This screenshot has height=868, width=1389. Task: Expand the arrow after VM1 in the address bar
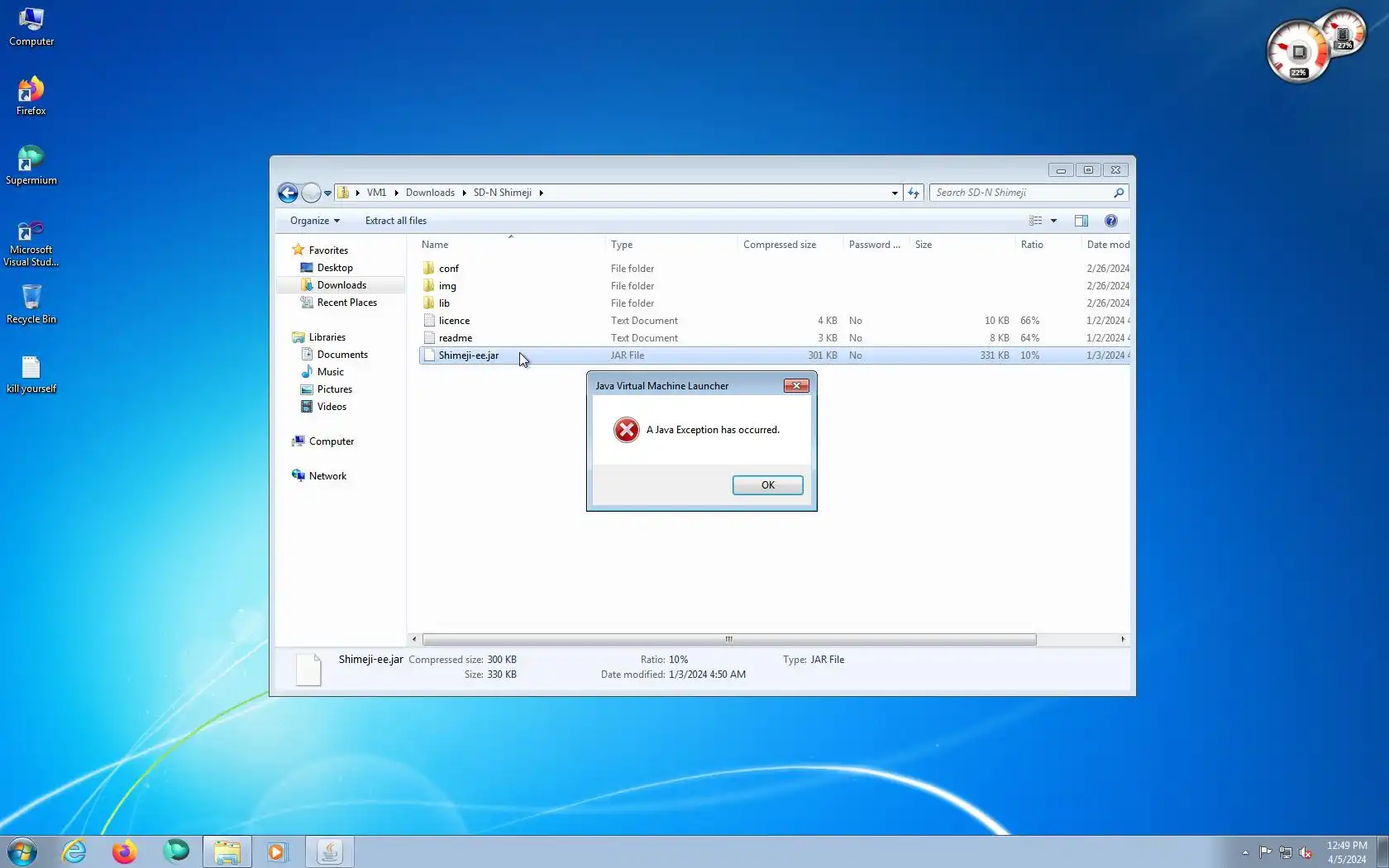pos(396,193)
